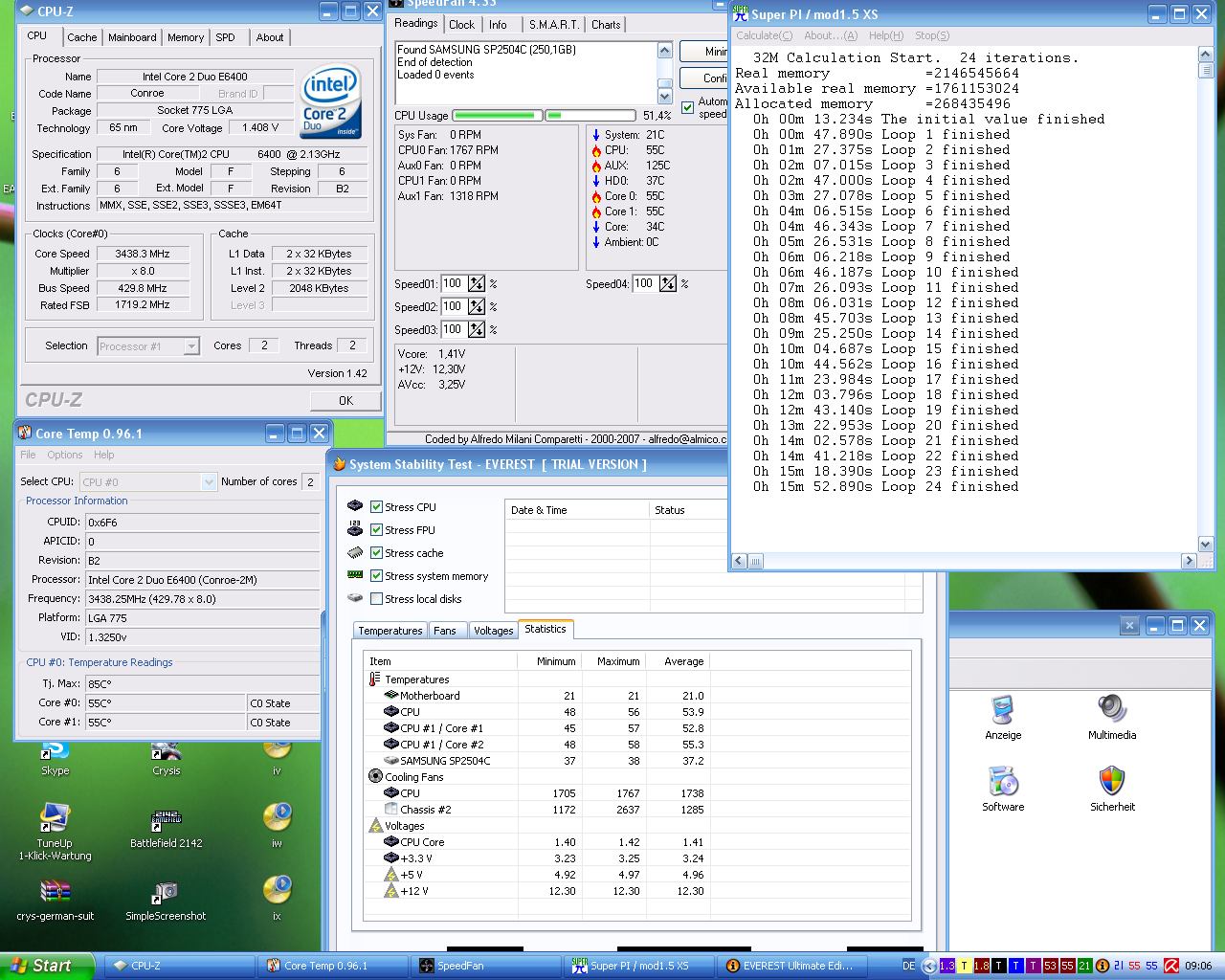Screen dimensions: 1225x980
Task: Click the Stress system memory icon
Action: coord(355,575)
